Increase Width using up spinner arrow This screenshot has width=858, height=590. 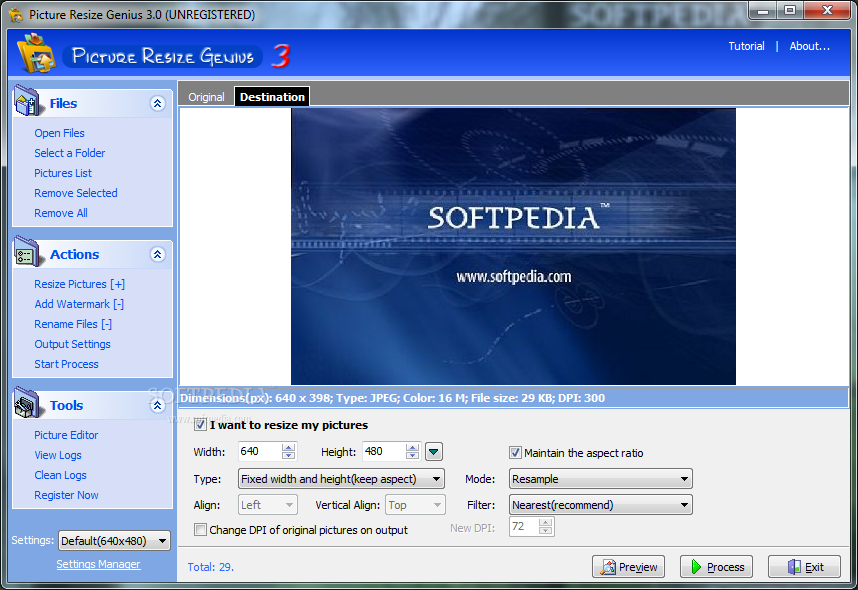[288, 448]
